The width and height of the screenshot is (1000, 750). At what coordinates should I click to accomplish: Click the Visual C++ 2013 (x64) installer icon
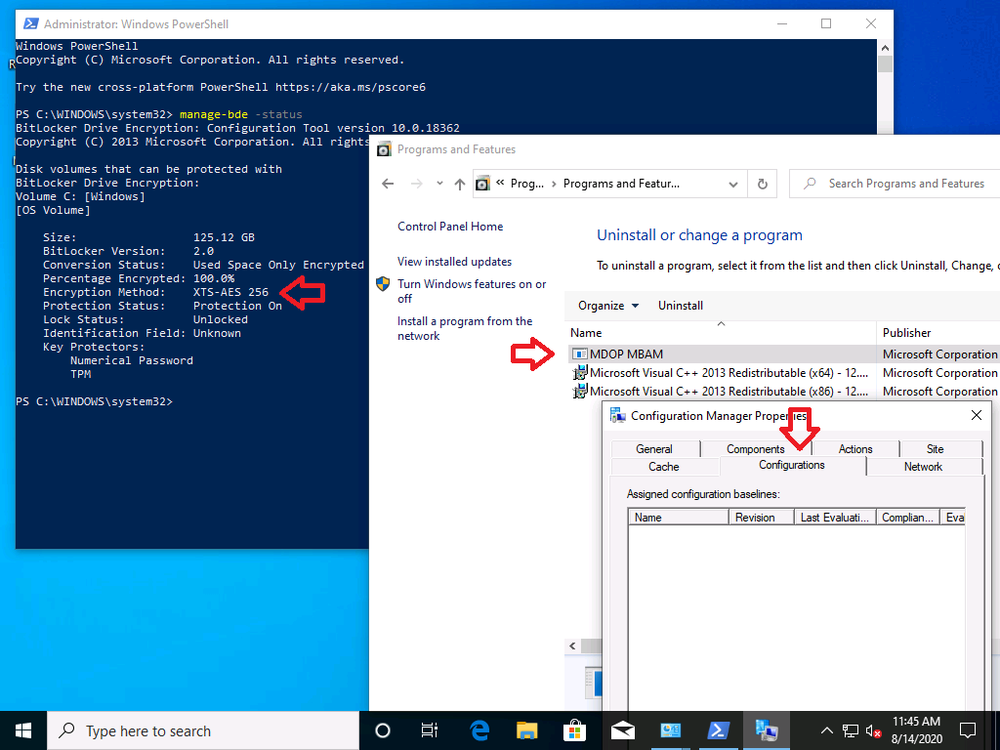(580, 373)
